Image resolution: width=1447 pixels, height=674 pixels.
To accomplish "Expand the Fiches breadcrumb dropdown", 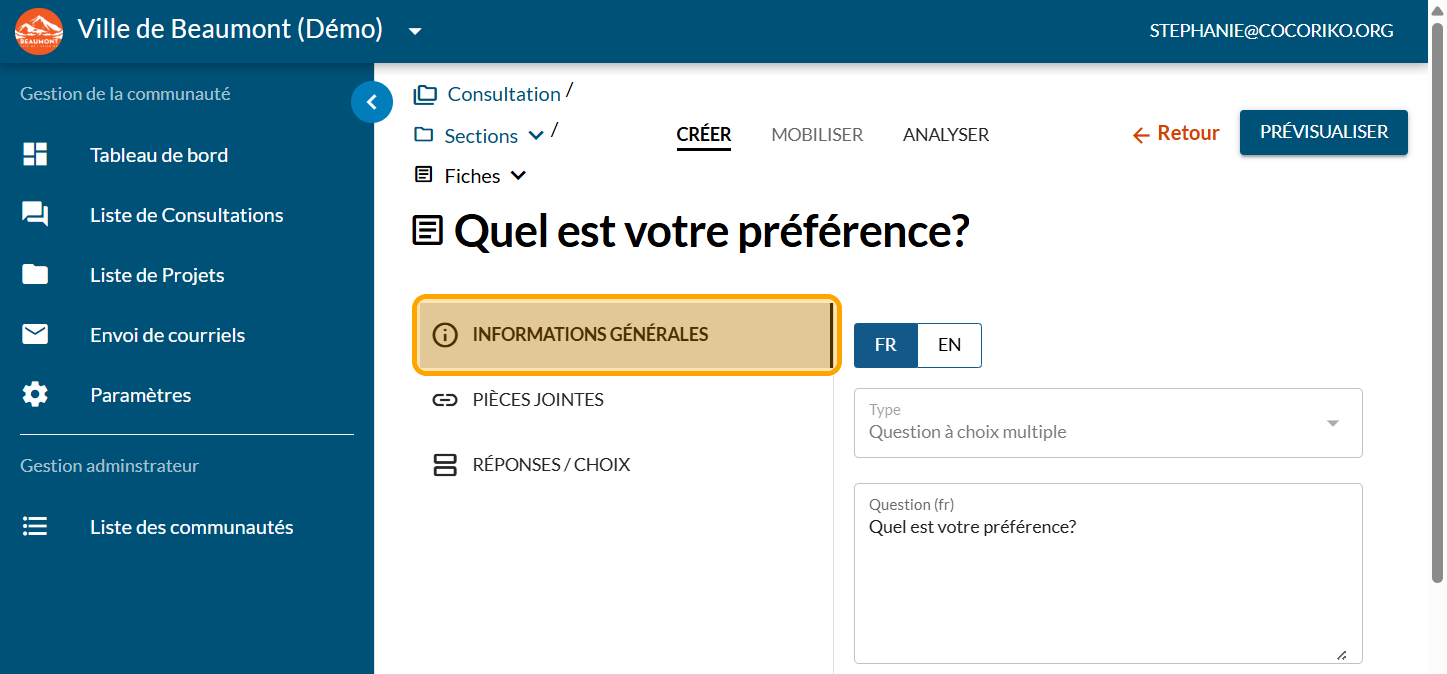I will coord(518,176).
